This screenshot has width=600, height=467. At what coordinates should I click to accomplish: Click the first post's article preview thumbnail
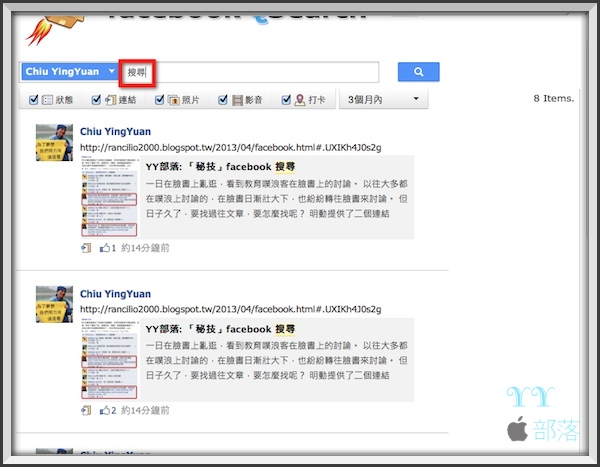point(110,197)
